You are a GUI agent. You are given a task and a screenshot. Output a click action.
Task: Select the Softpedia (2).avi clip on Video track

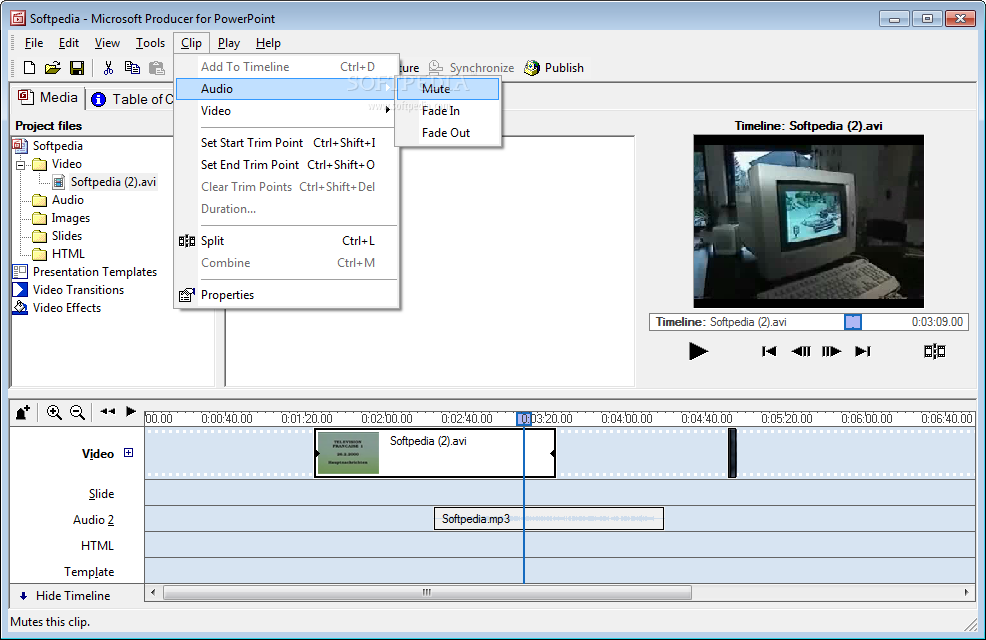click(435, 453)
